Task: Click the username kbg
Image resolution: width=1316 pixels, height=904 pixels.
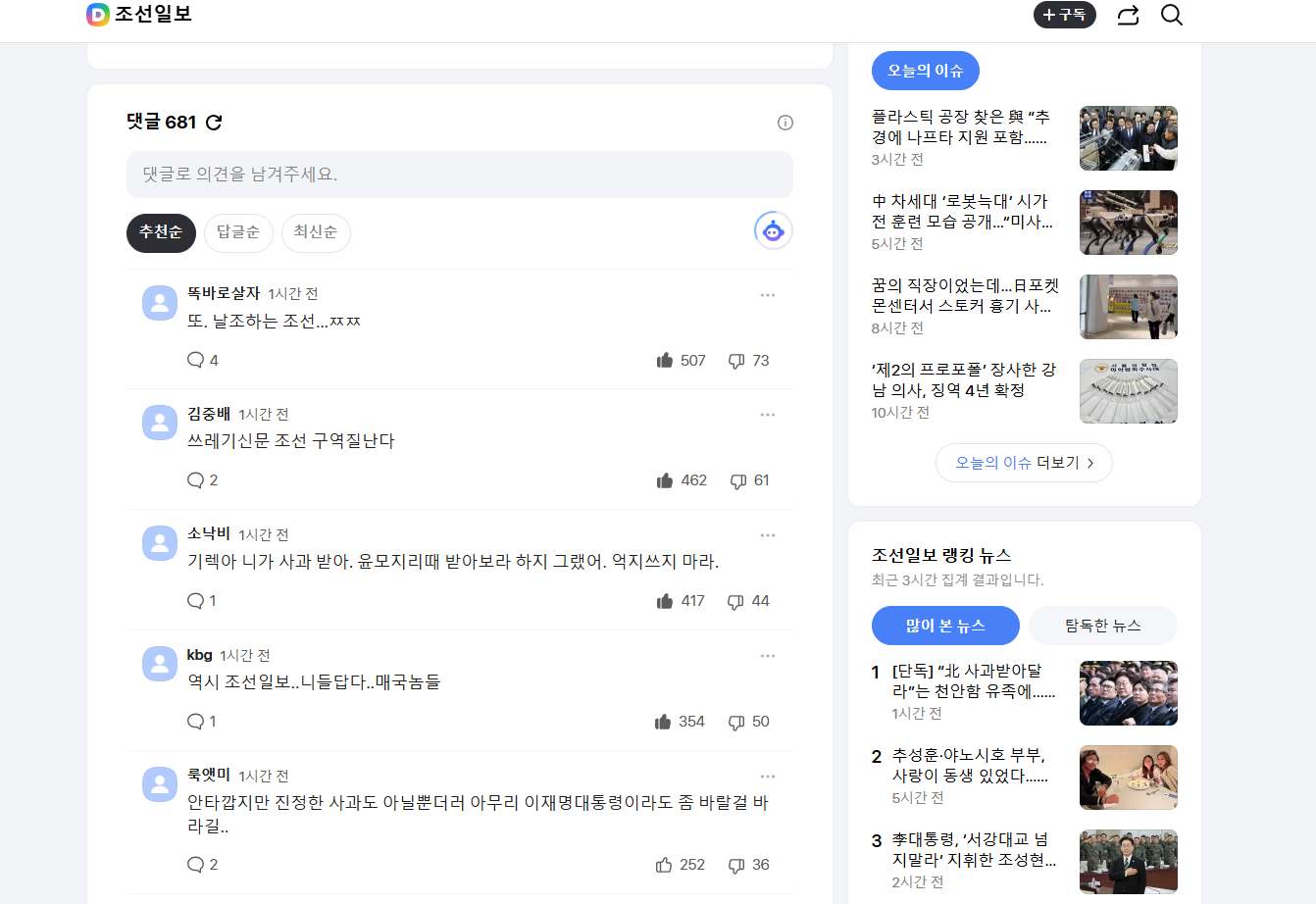Action: pos(200,655)
